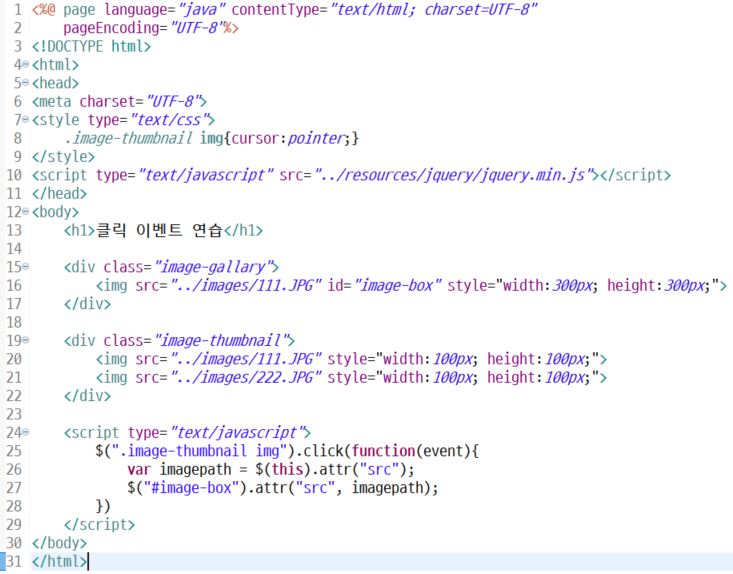This screenshot has width=733, height=574.
Task: Click the "var" keyword on line 26
Action: coord(139,469)
